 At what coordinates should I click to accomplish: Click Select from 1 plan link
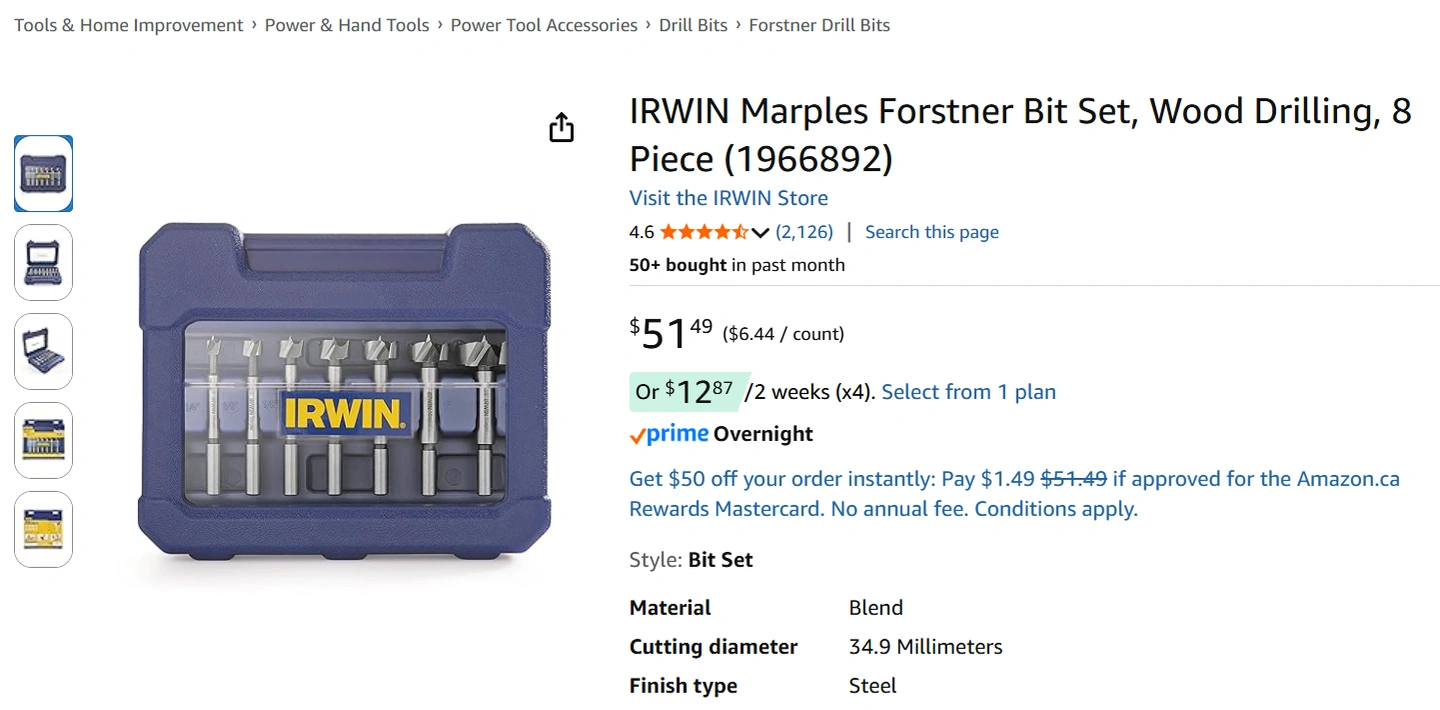[968, 392]
